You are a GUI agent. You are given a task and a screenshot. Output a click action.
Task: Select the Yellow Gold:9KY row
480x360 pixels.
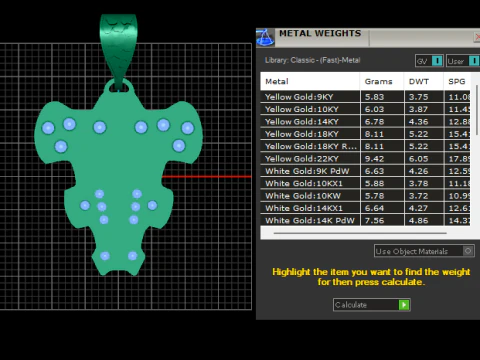click(x=365, y=97)
